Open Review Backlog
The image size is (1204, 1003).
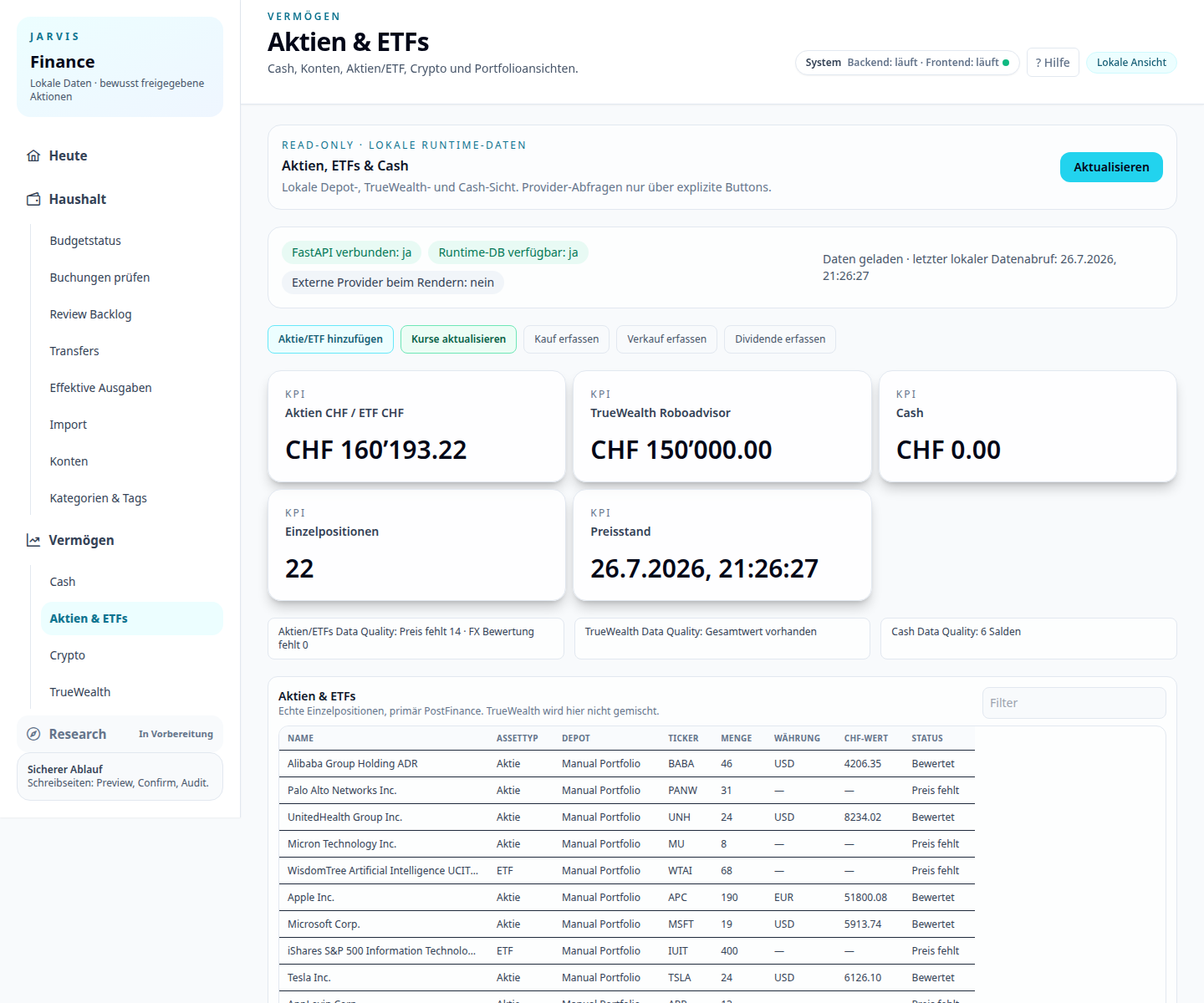[131, 314]
